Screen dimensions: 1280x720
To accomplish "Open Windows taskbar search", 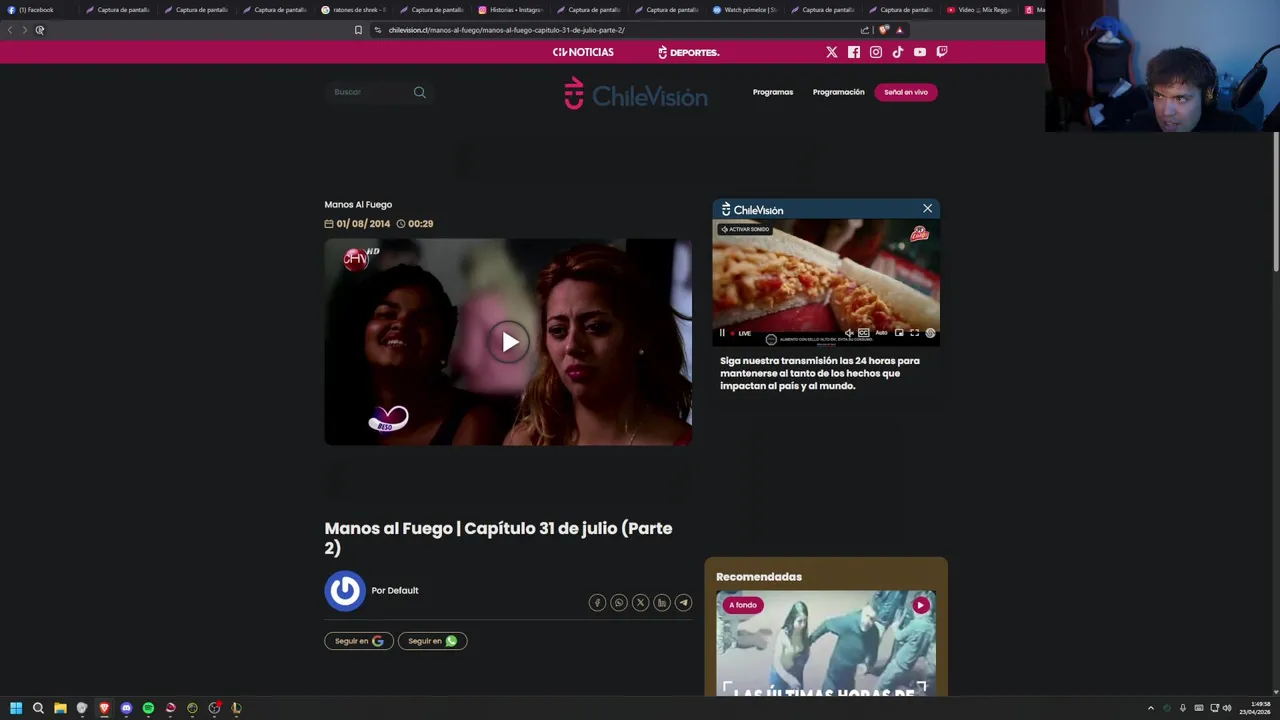I will 38,708.
